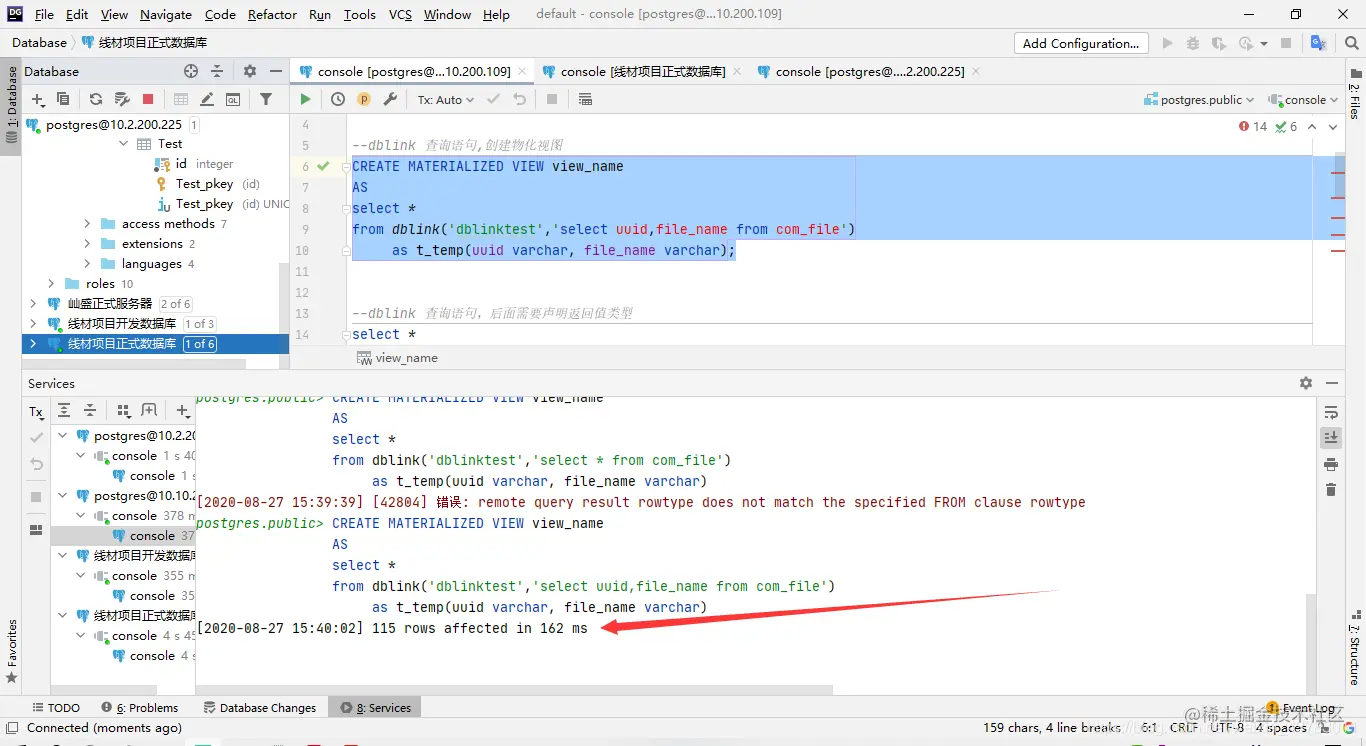Open Tx Auto transaction mode dropdown
Image resolution: width=1366 pixels, height=746 pixels.
click(446, 99)
